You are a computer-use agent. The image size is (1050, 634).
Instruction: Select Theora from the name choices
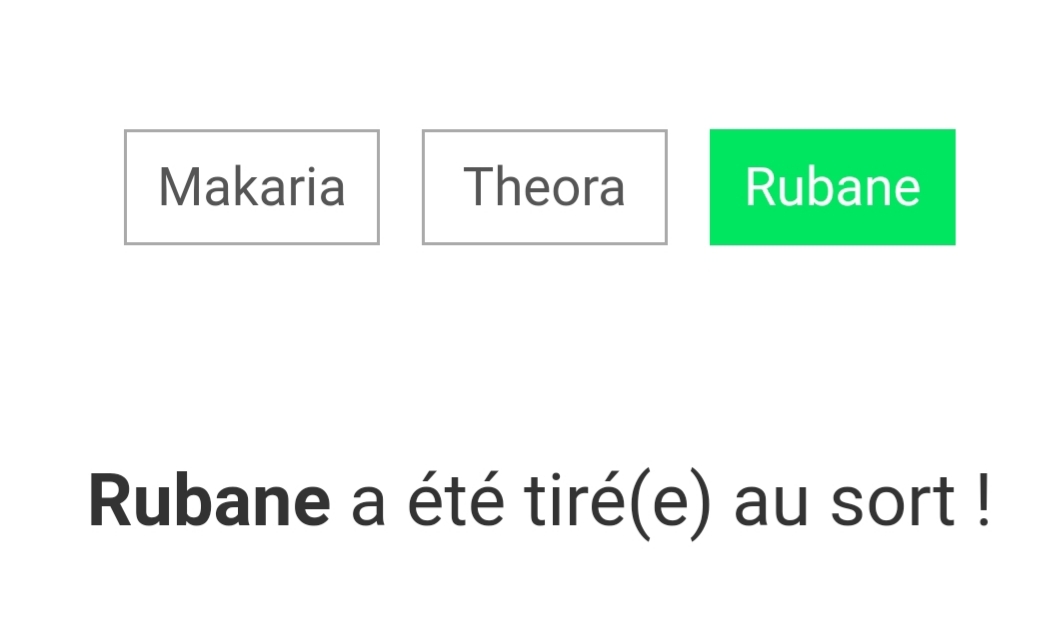click(544, 187)
